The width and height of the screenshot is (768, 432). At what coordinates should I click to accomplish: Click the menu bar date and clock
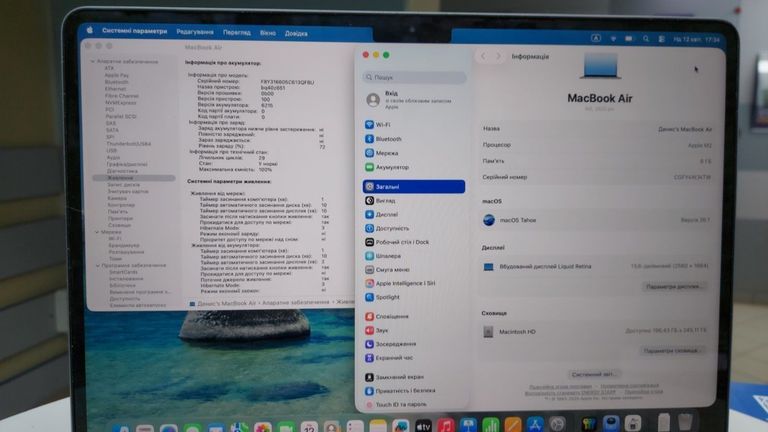(x=696, y=39)
